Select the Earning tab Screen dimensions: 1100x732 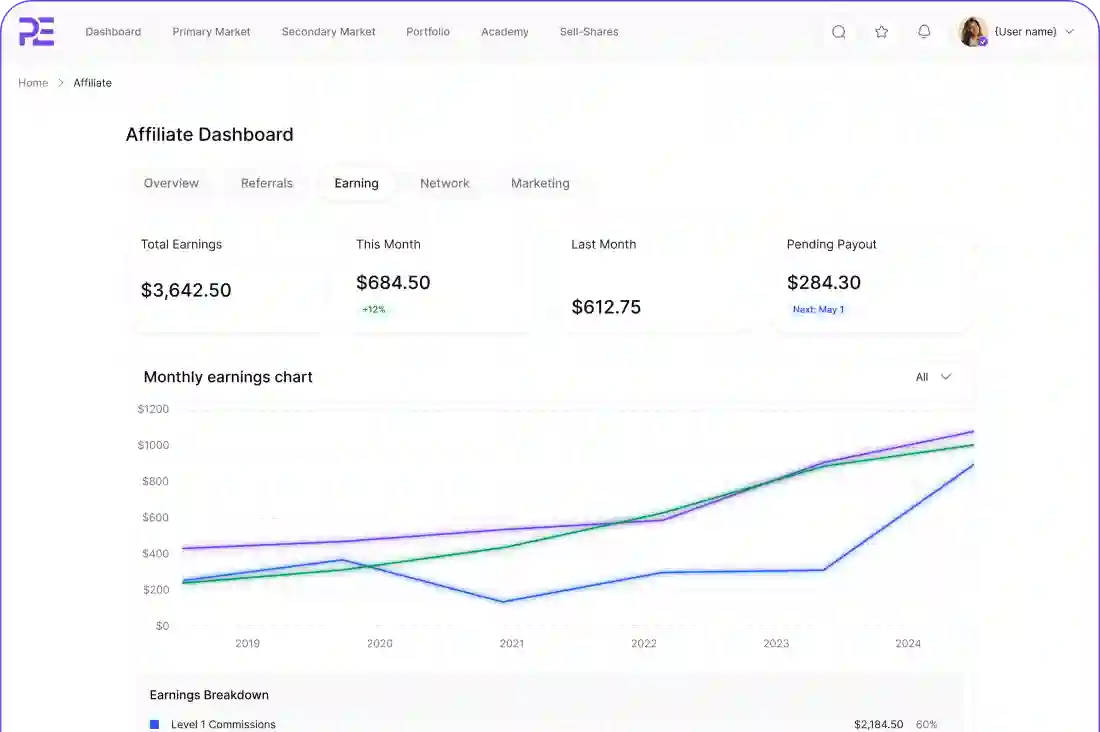pyautogui.click(x=356, y=183)
